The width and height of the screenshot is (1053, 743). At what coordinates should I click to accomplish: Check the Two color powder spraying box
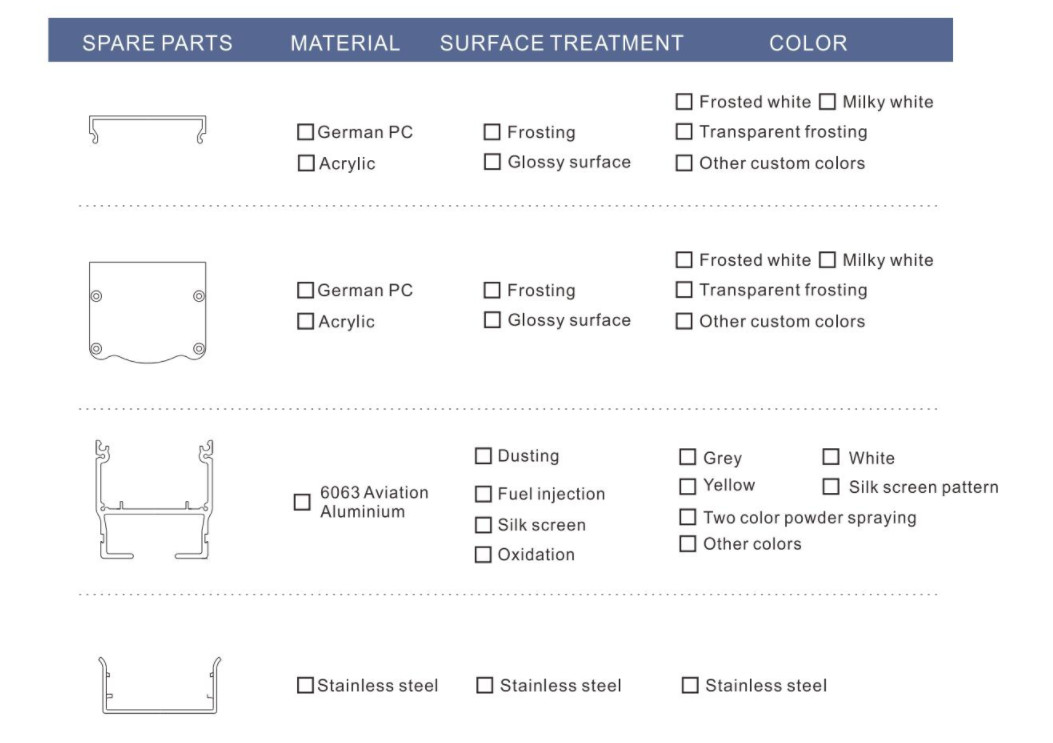coord(688,517)
